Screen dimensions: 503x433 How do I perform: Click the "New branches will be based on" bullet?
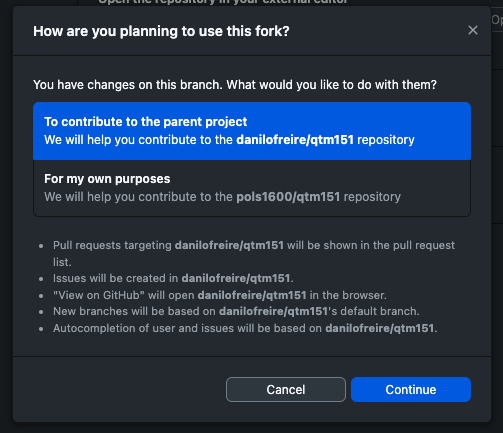pos(236,311)
